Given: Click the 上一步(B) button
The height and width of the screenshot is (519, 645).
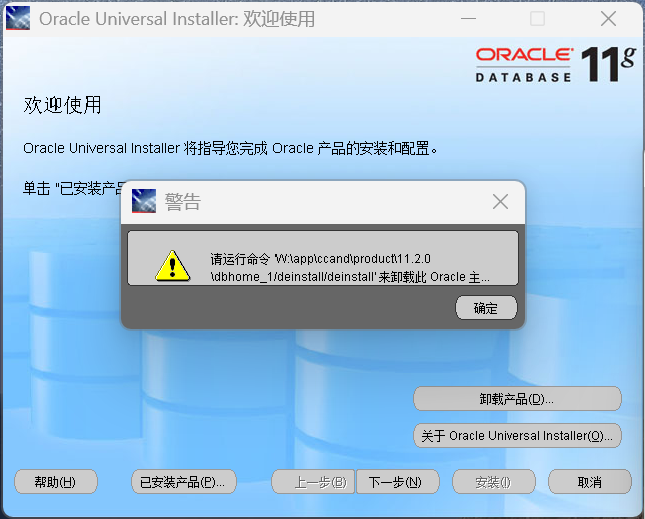Looking at the screenshot, I should 313,482.
